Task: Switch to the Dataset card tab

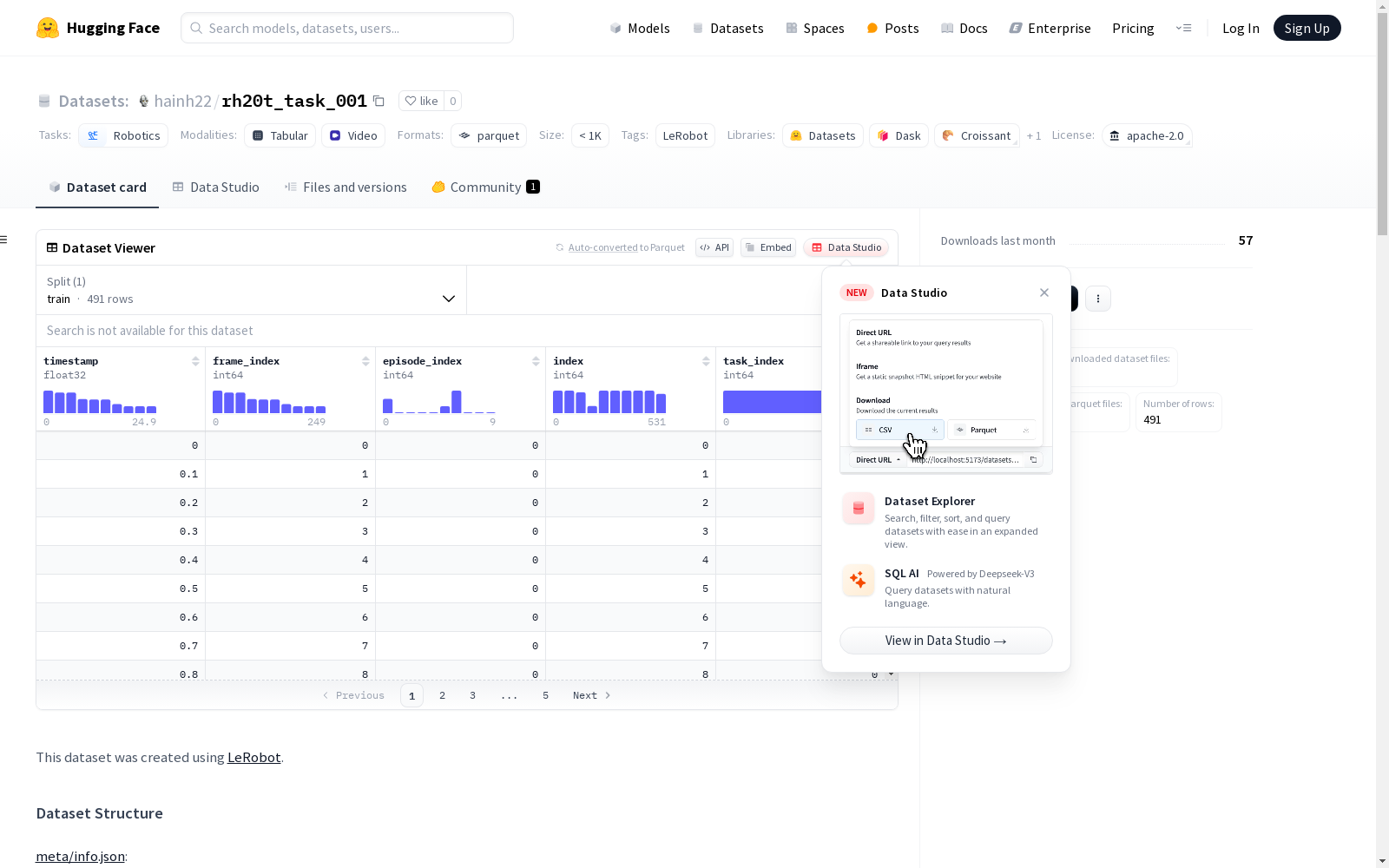Action: tap(97, 187)
